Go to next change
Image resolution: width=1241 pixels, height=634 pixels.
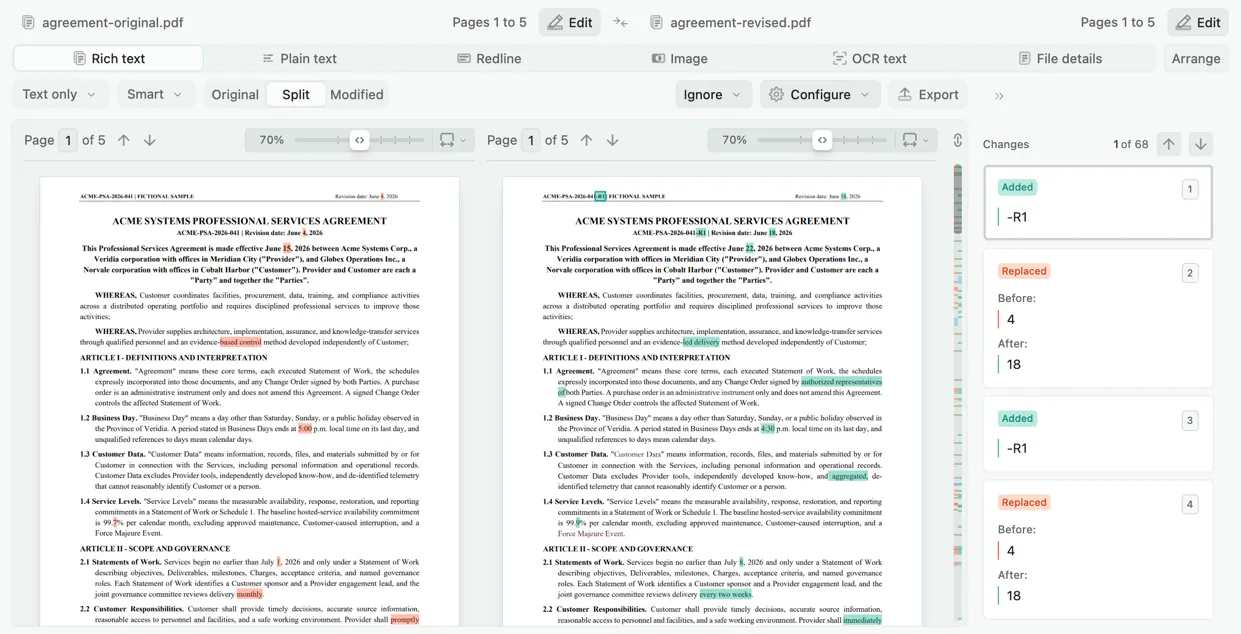1201,144
